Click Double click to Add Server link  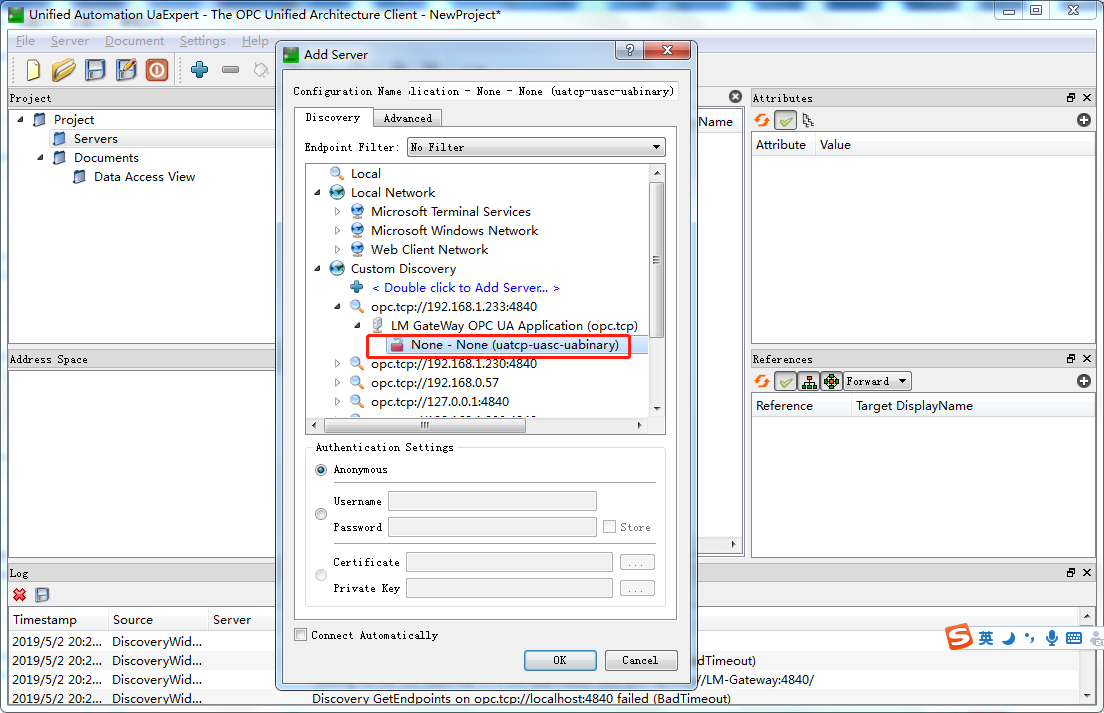pyautogui.click(x=465, y=287)
